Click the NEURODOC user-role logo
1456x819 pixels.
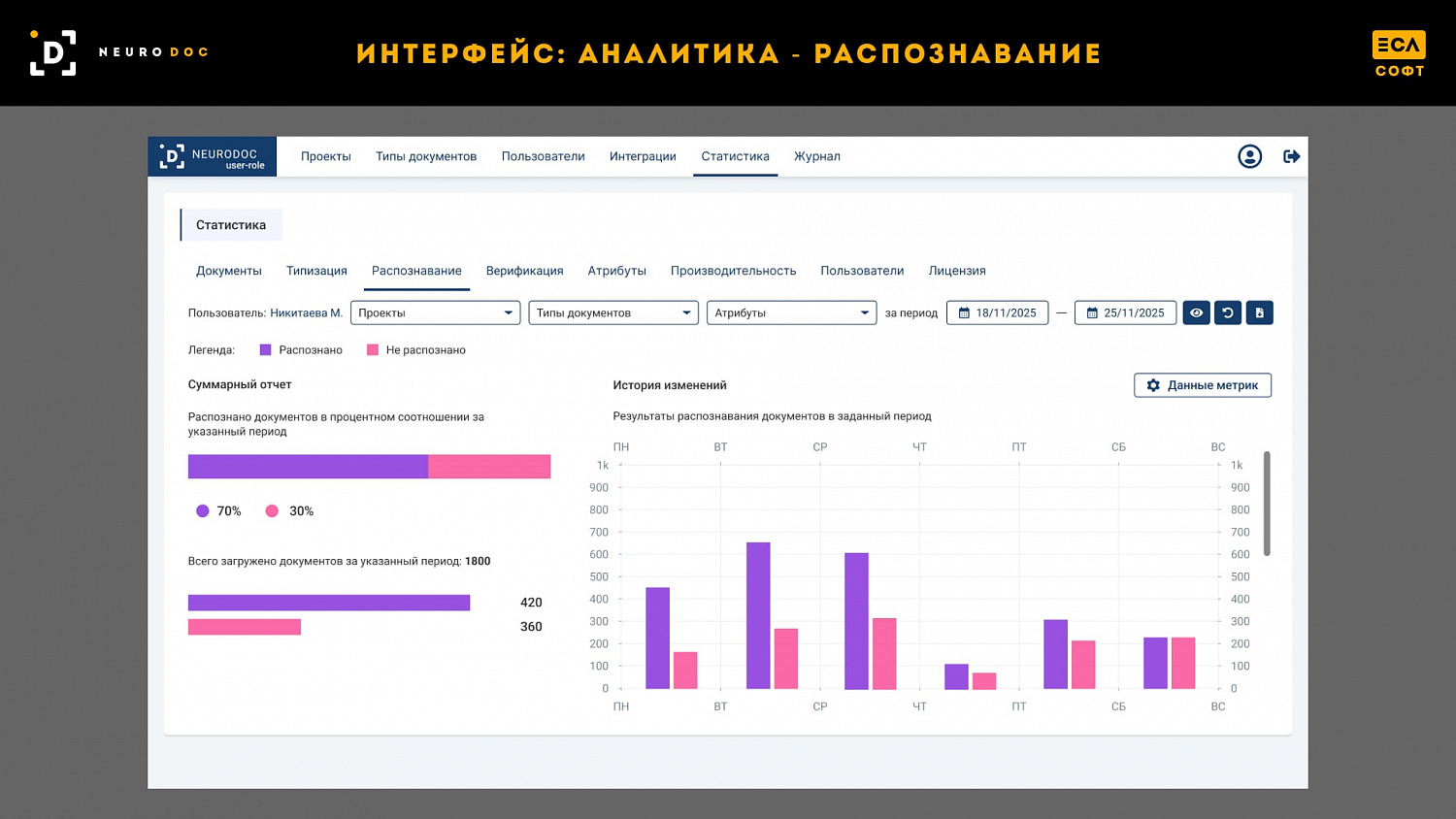[x=212, y=156]
